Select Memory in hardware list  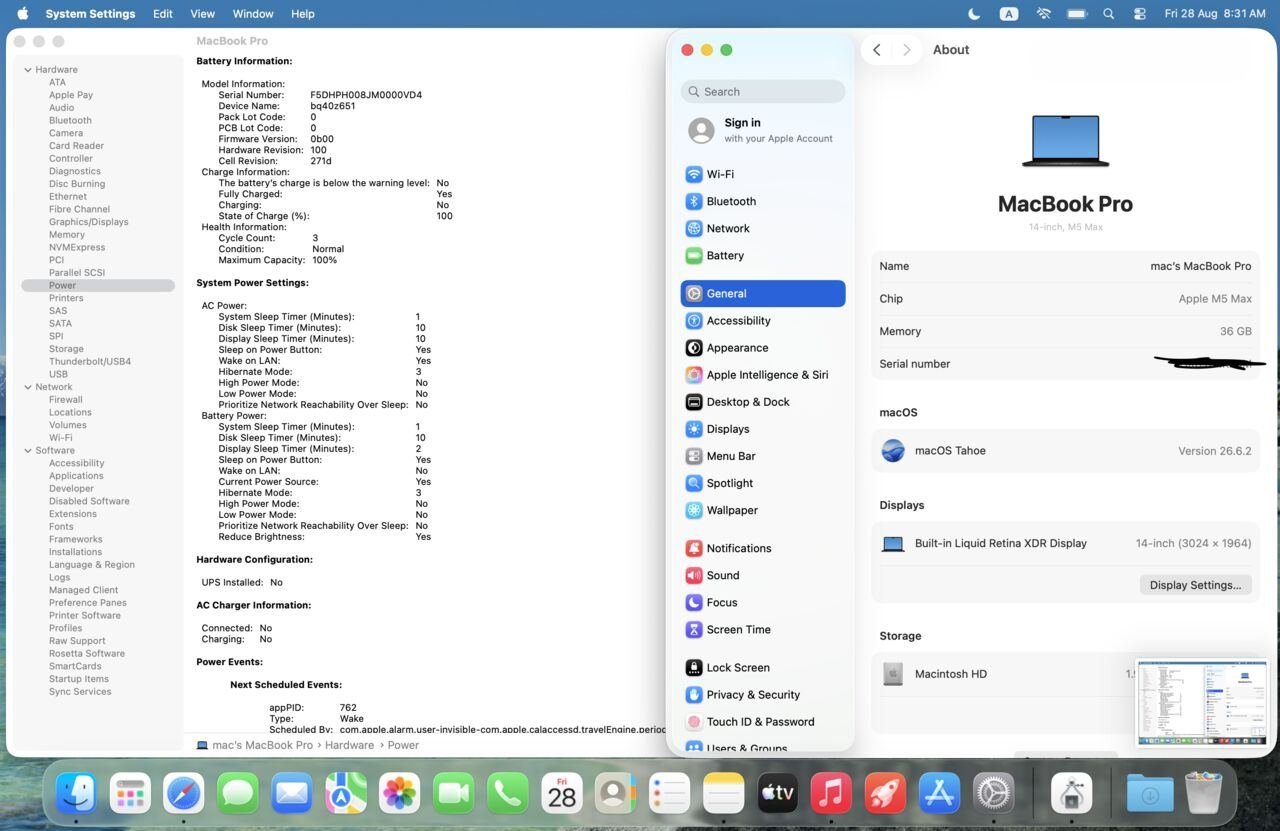tap(66, 235)
